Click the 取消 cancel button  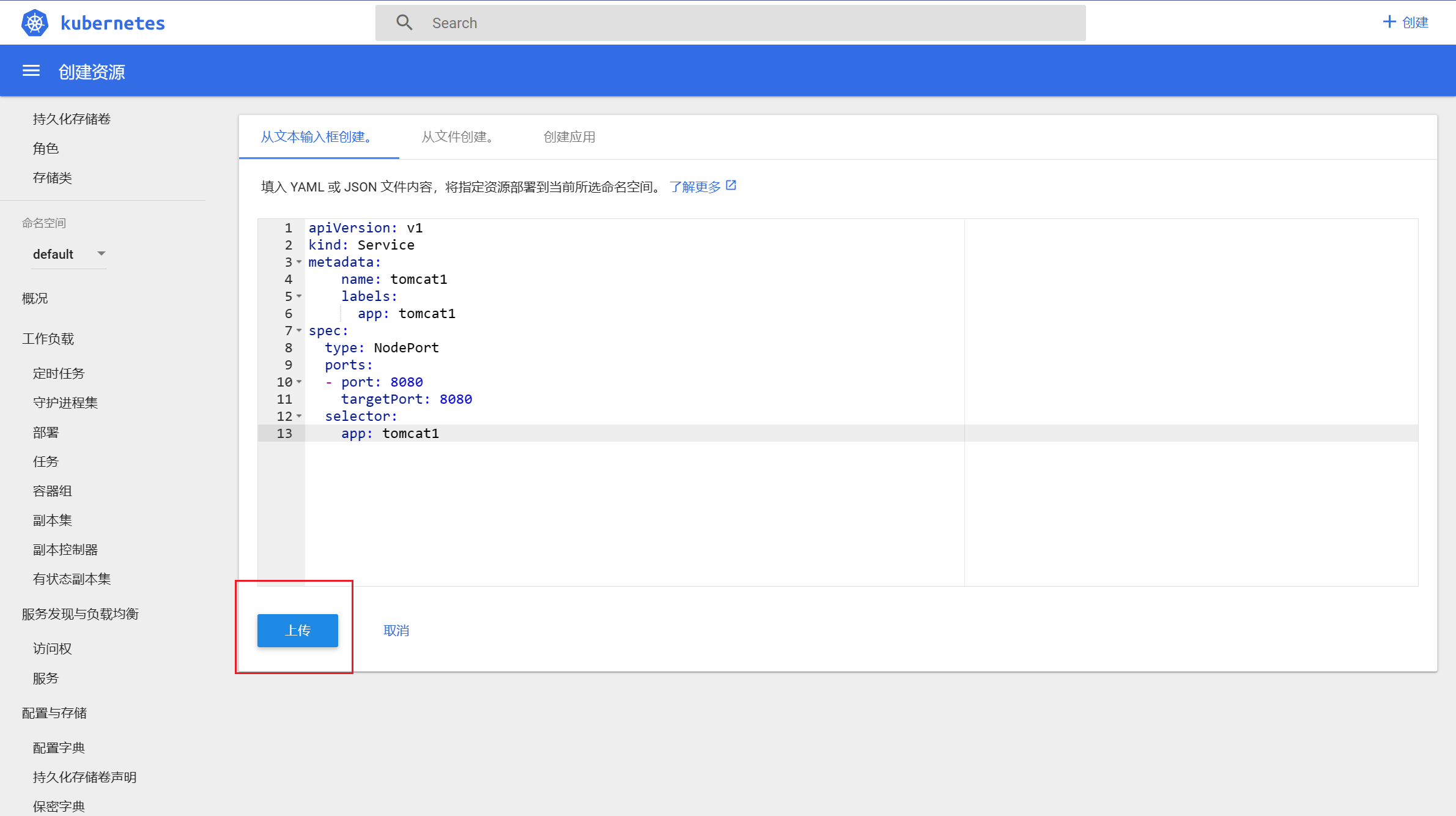click(396, 630)
